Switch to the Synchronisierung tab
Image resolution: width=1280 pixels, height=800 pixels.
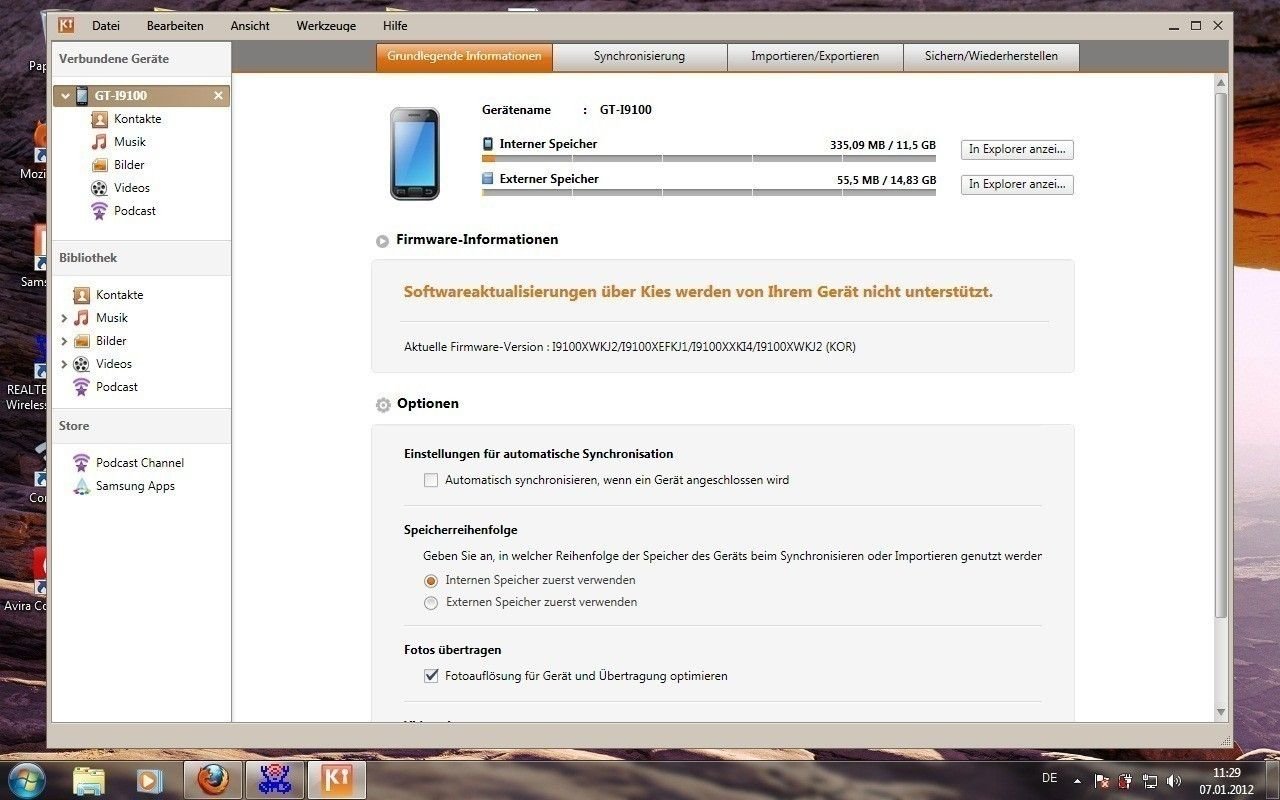coord(639,57)
